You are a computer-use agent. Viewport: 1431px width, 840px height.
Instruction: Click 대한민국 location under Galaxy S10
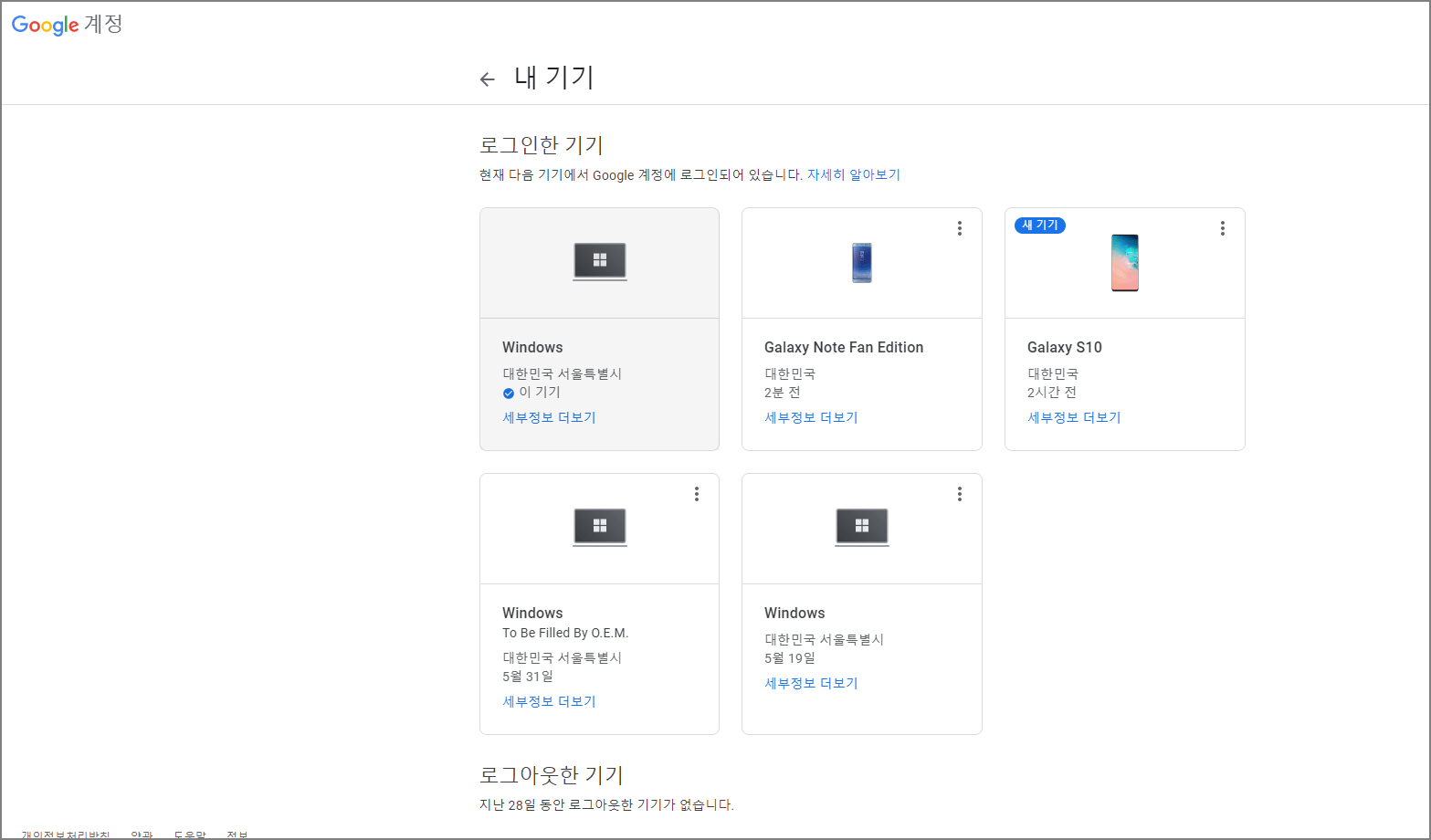(x=1053, y=373)
